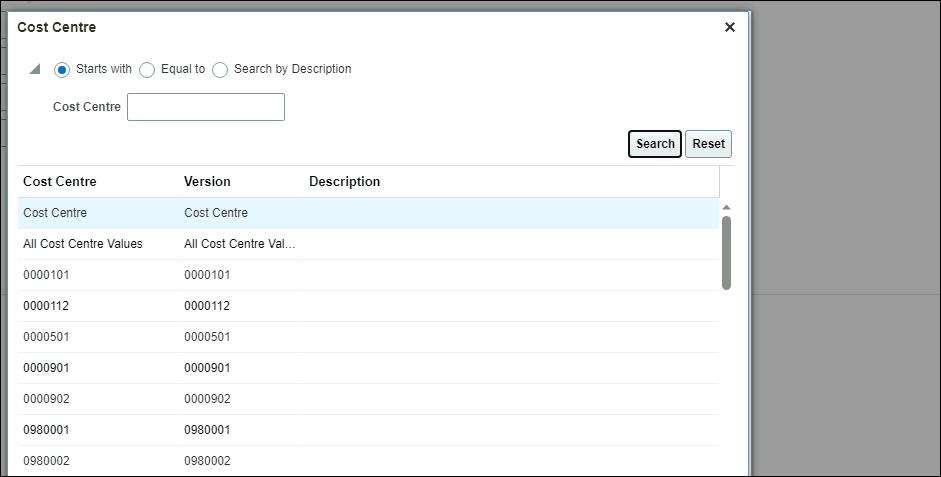
Task: Click the scroll up arrow of results list
Action: click(x=726, y=207)
